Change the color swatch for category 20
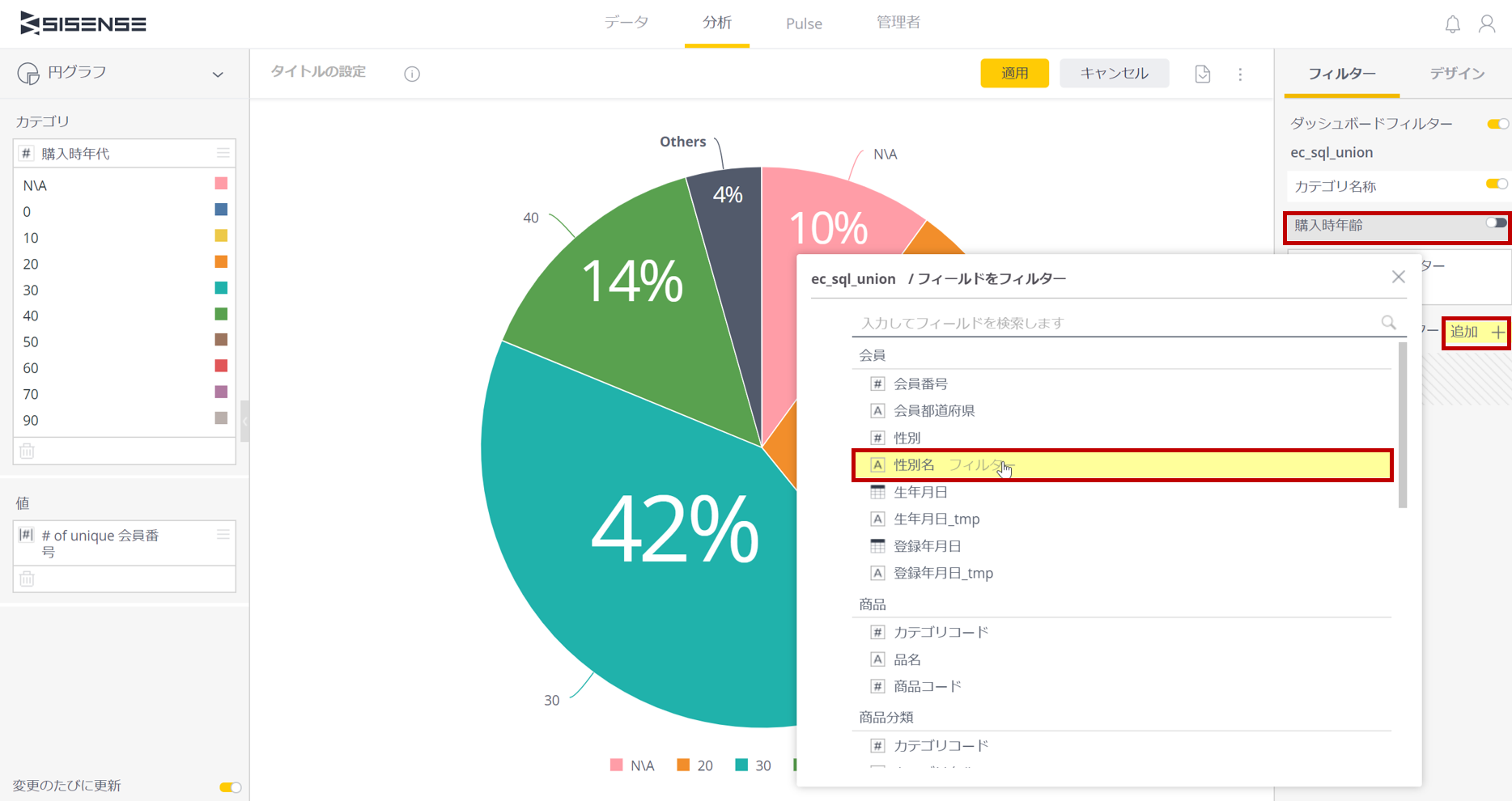This screenshot has height=801, width=1512. 220,261
